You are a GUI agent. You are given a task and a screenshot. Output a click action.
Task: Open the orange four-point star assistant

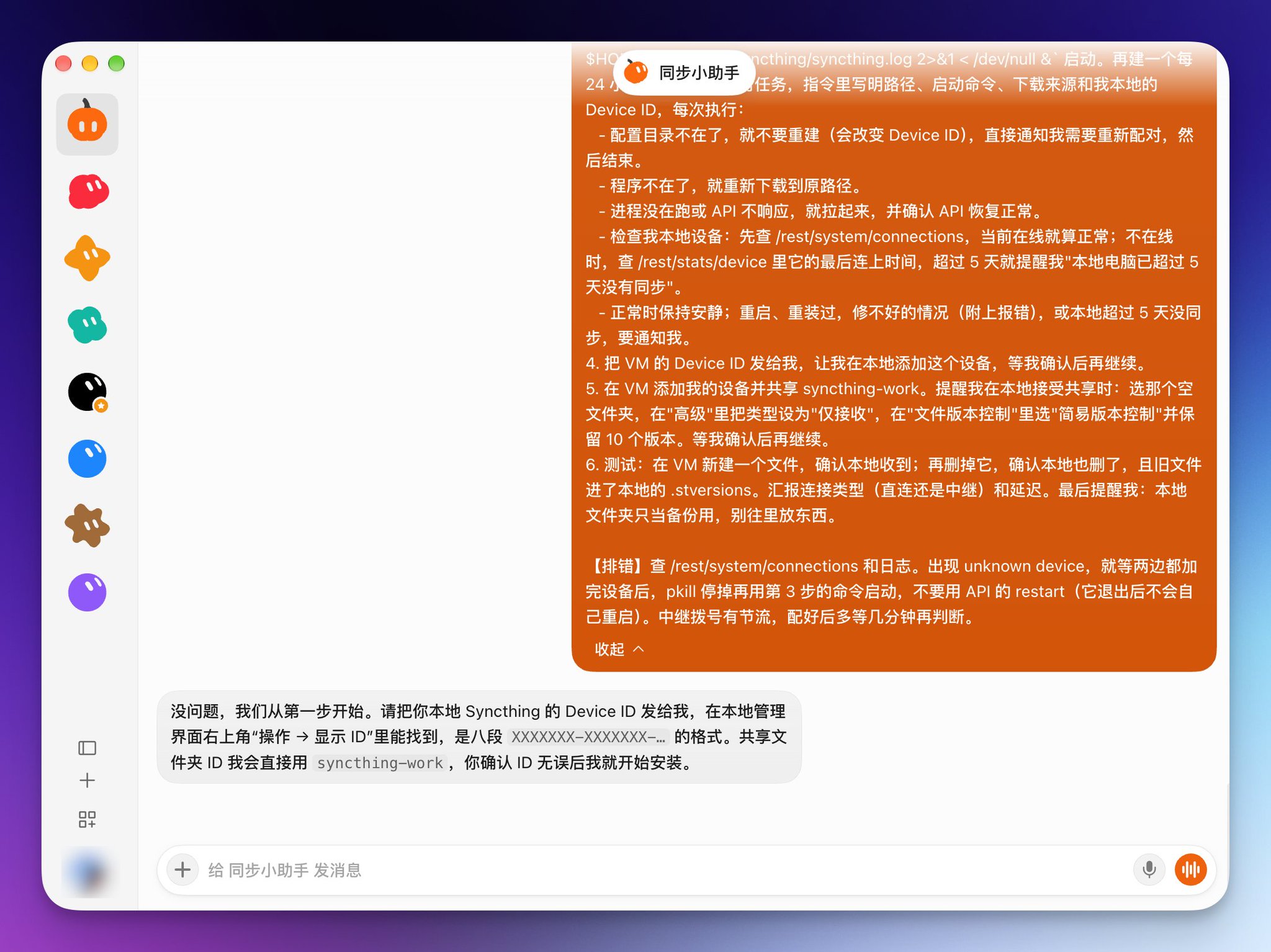click(88, 258)
